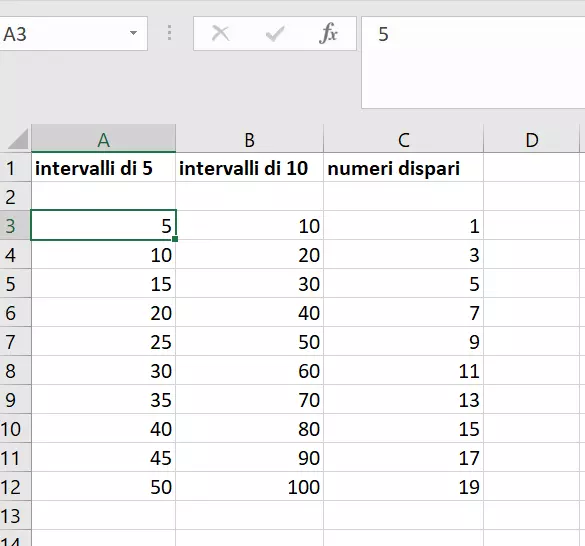Click the Enter checkmark icon in formula bar
The image size is (585, 546).
click(275, 34)
